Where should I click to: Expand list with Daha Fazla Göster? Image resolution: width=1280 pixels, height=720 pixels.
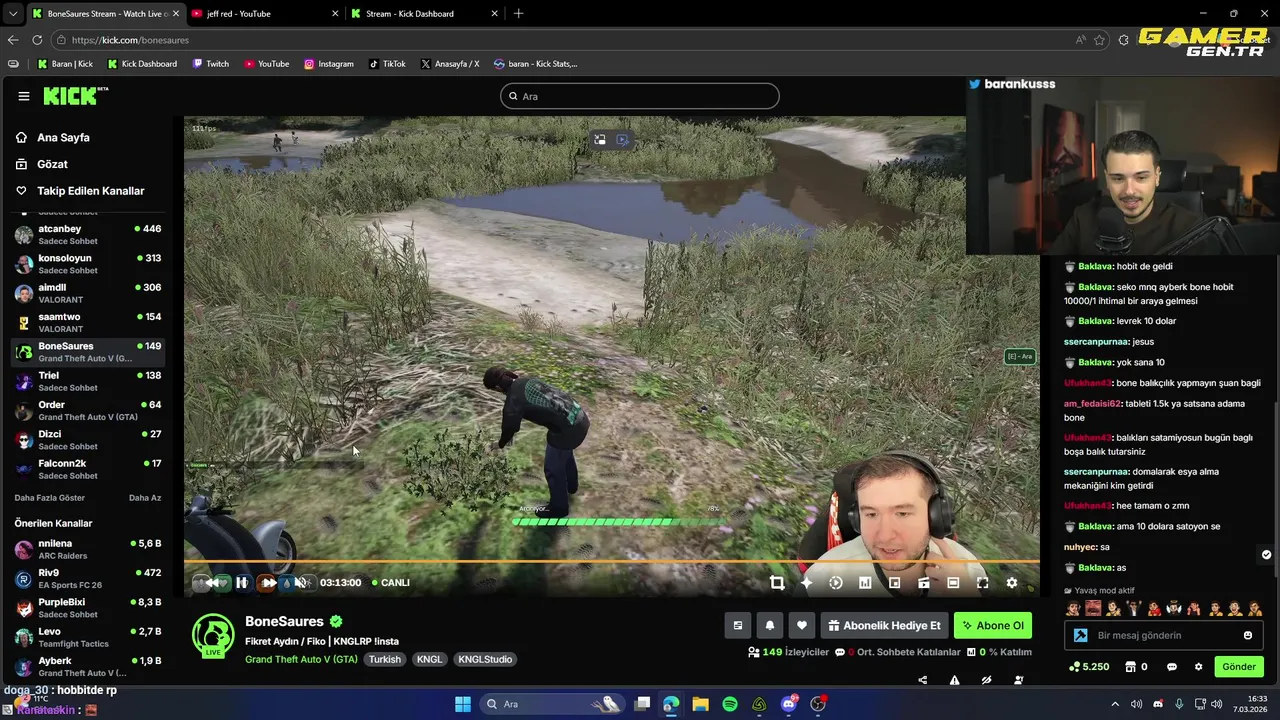pyautogui.click(x=50, y=498)
